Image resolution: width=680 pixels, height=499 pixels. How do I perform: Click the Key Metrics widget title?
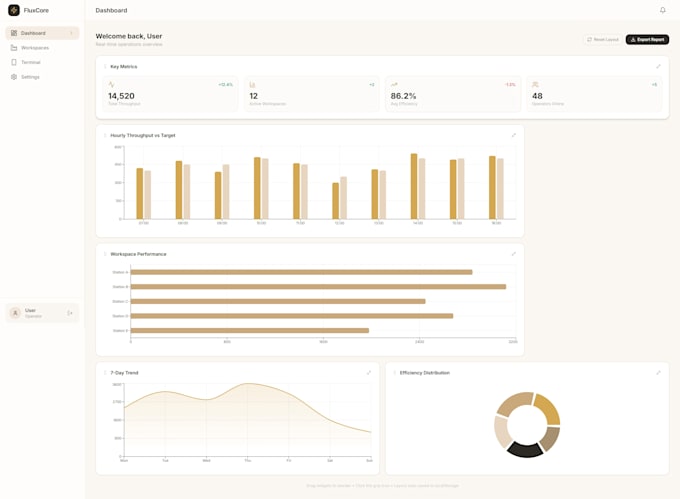(124, 67)
